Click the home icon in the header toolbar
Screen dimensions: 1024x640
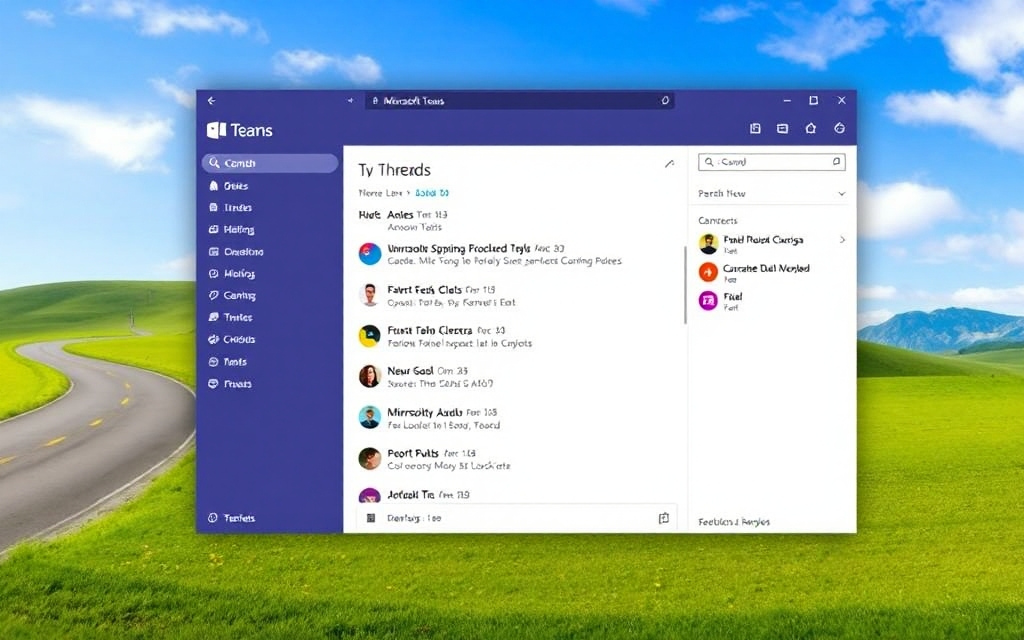[810, 128]
